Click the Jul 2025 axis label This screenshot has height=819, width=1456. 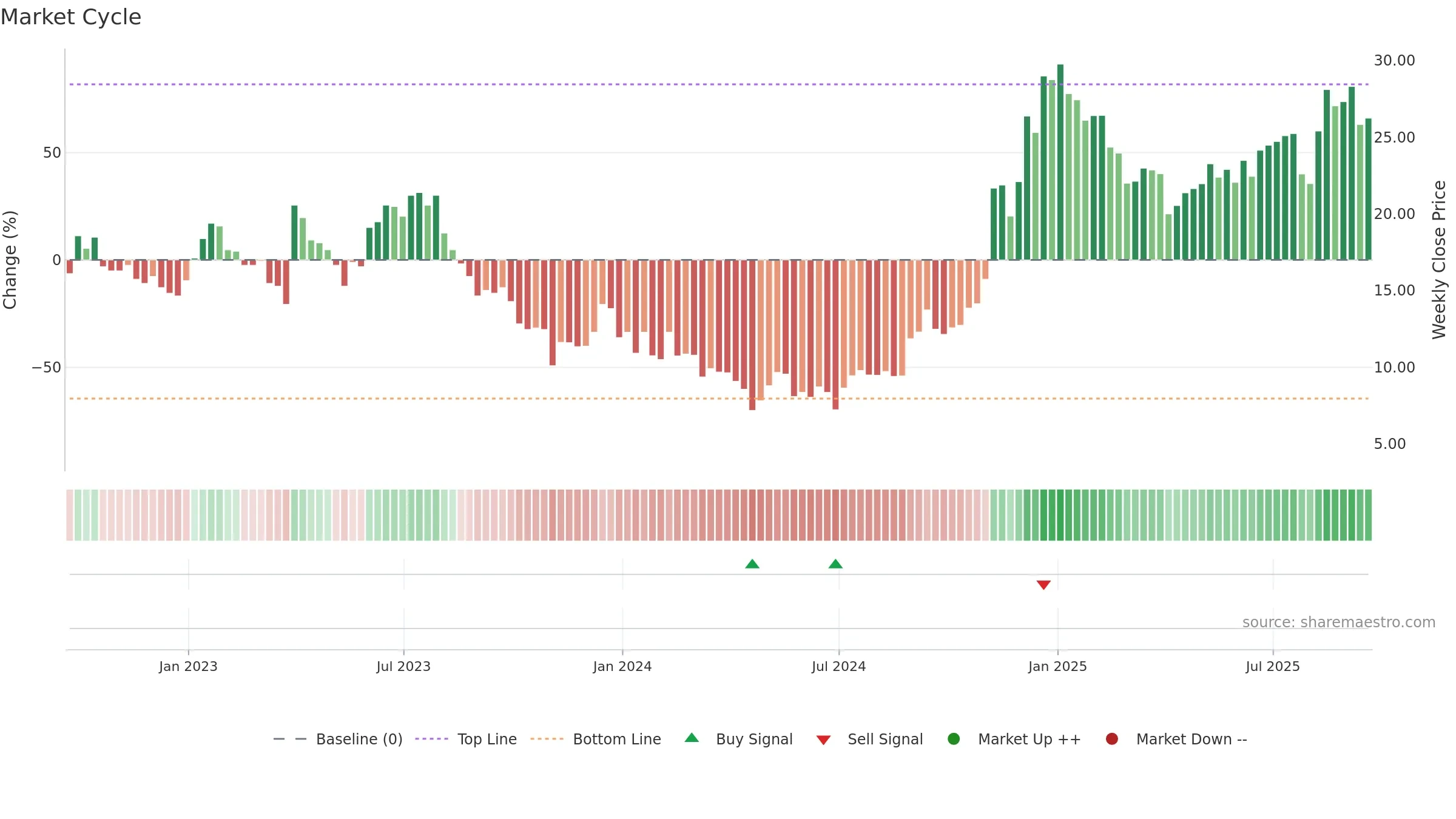point(1273,666)
